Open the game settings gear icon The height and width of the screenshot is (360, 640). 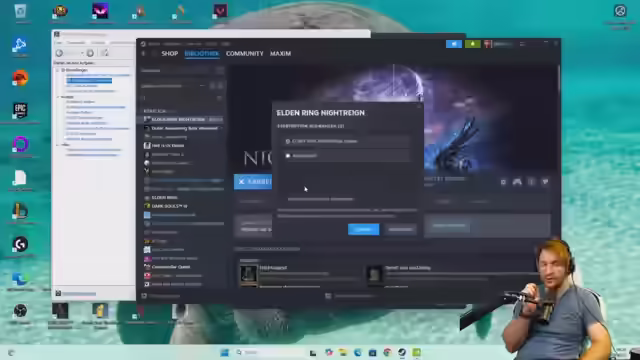(503, 182)
